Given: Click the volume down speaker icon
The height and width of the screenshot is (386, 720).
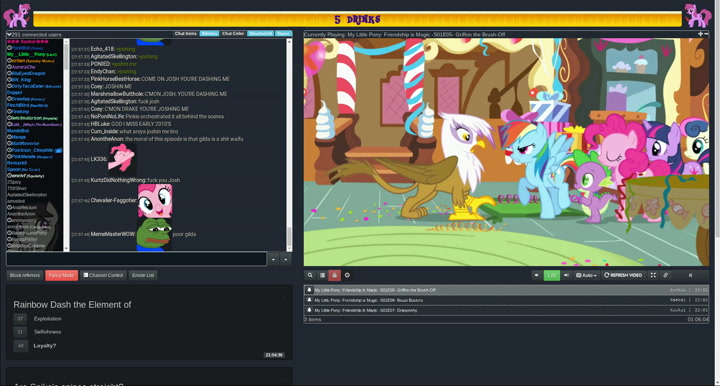Looking at the screenshot, I should tap(536, 275).
